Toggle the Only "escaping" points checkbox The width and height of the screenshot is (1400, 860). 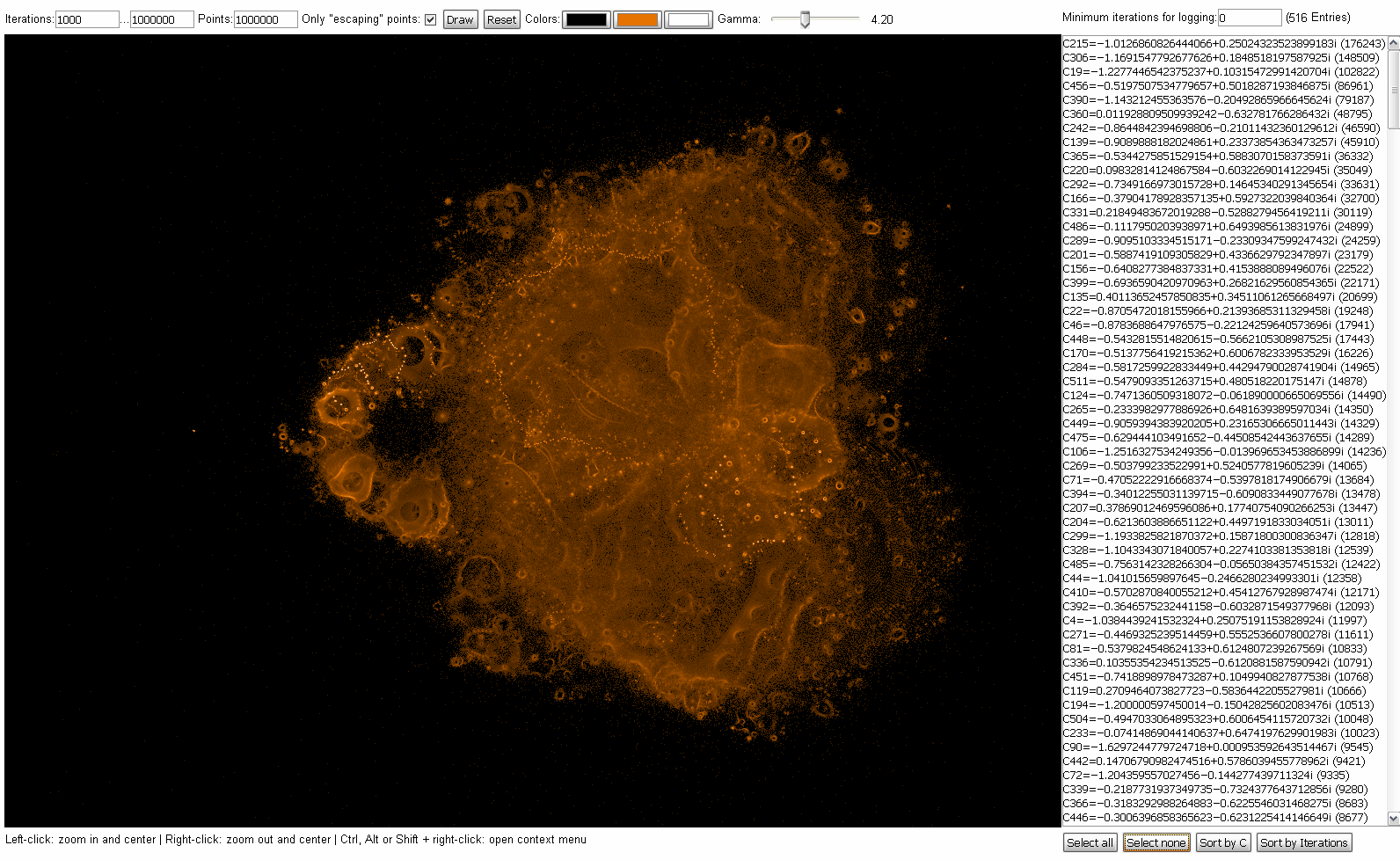pyautogui.click(x=430, y=19)
